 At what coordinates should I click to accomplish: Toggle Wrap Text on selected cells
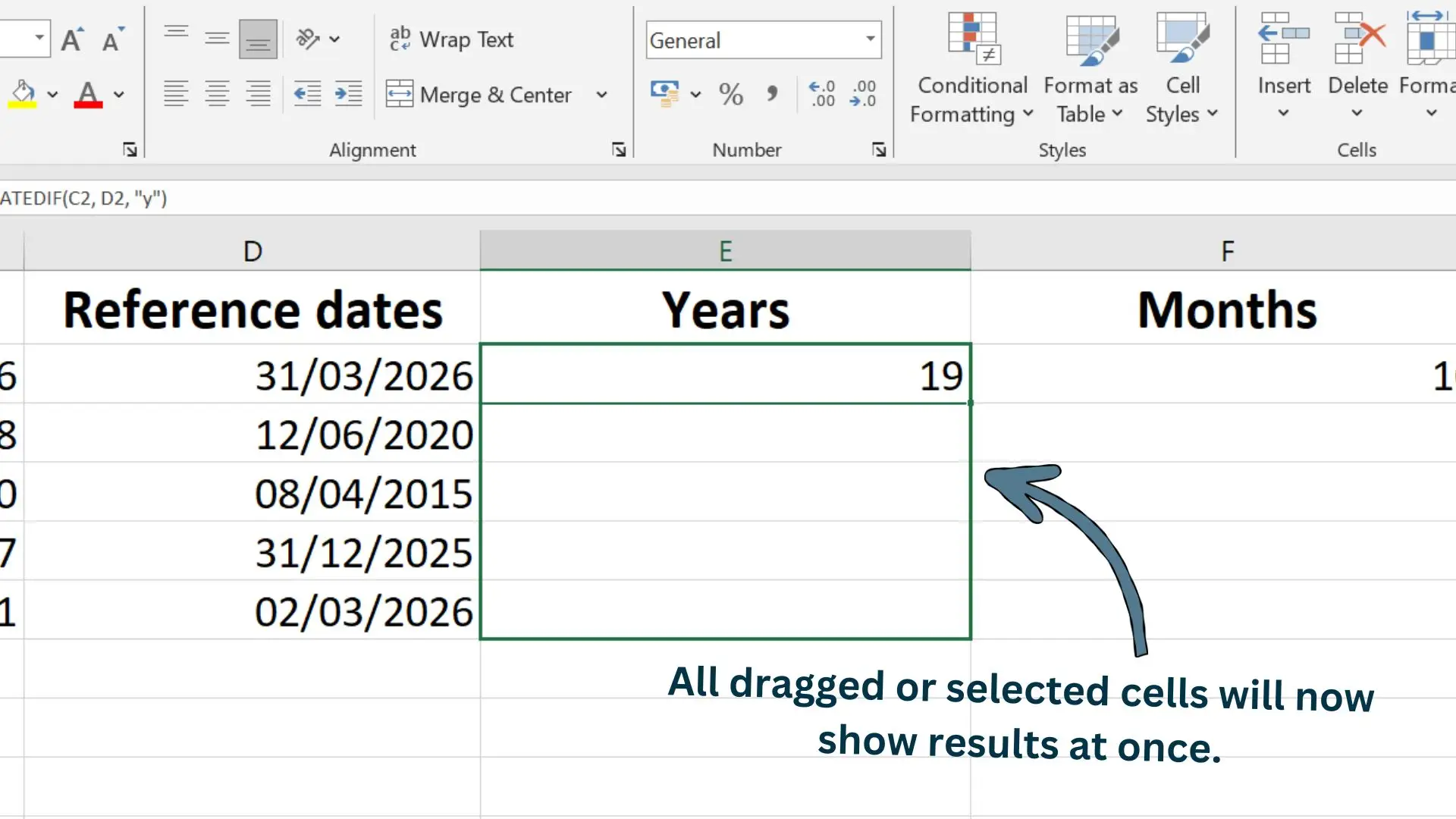[x=452, y=39]
